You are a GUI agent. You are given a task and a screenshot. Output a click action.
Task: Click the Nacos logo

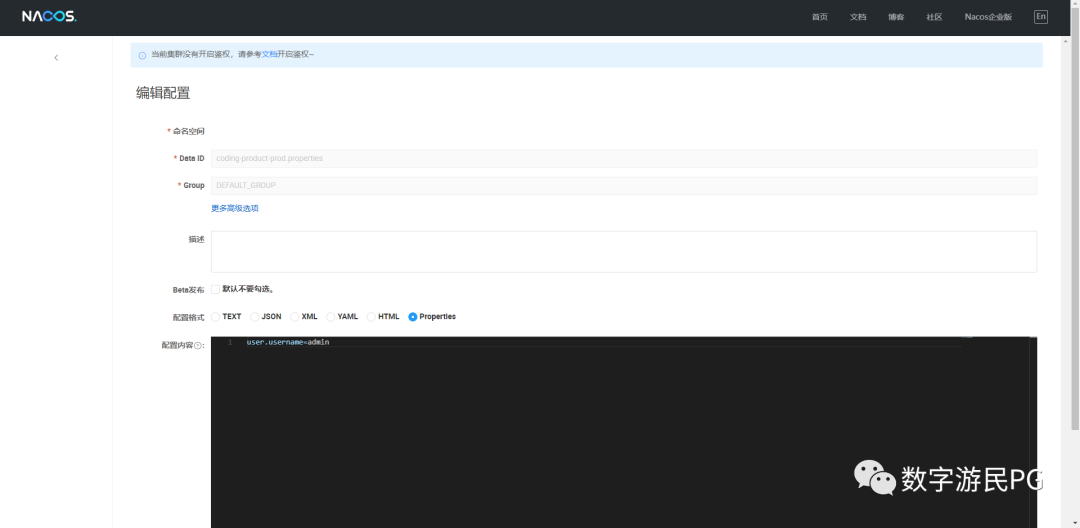tap(49, 17)
